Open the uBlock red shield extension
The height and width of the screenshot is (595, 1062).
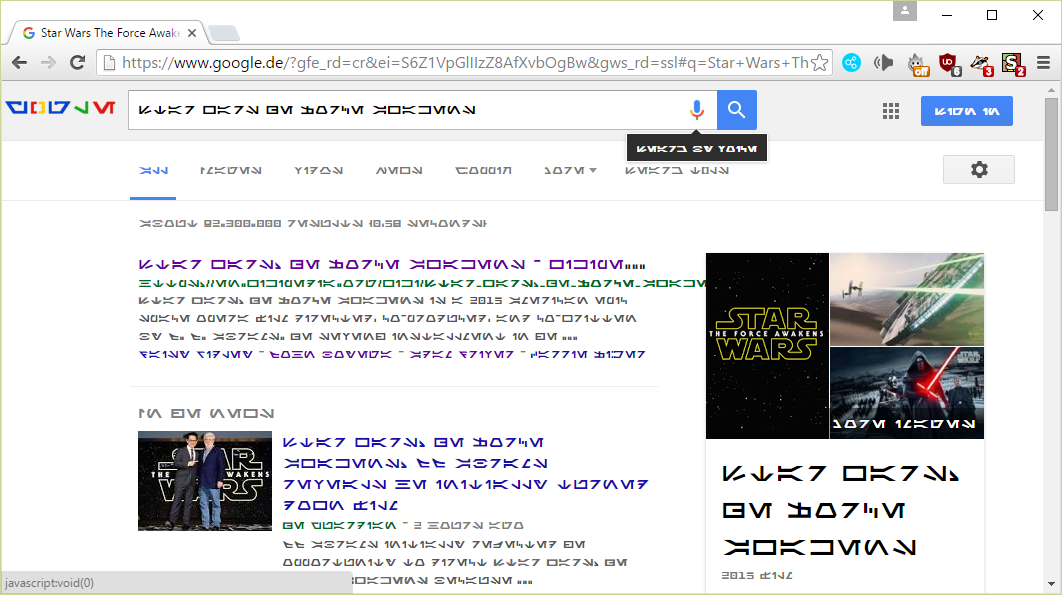tap(949, 64)
